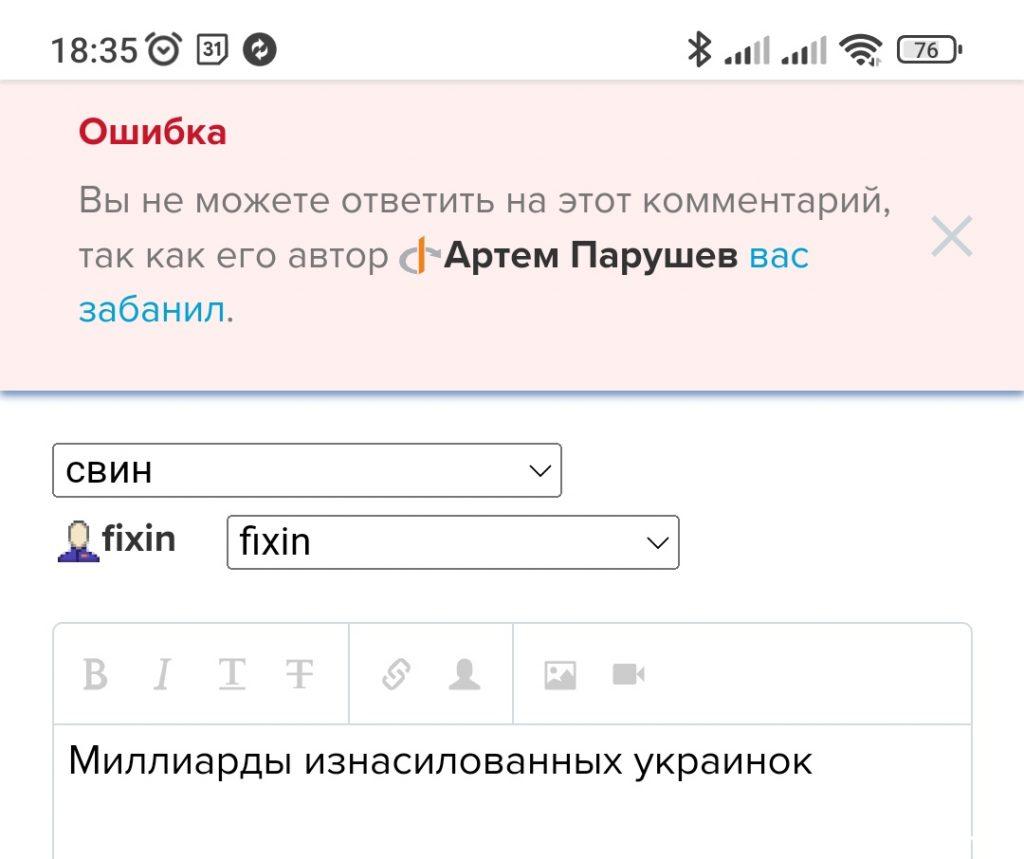This screenshot has width=1024, height=859.
Task: Open the "вас забанил" link
Action: click(444, 282)
